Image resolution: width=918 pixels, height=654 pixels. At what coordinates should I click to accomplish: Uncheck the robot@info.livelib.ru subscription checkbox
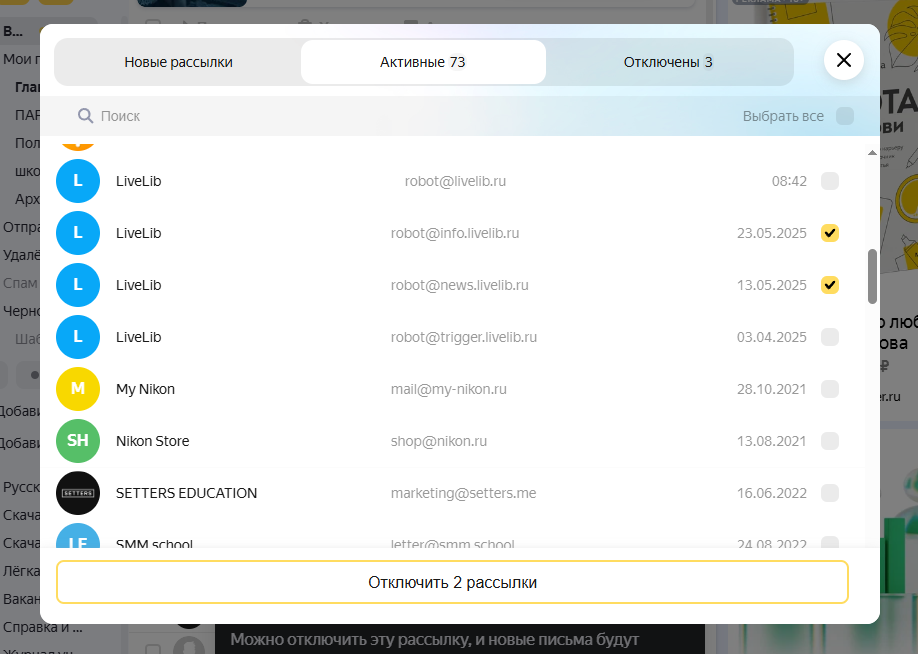pos(829,233)
